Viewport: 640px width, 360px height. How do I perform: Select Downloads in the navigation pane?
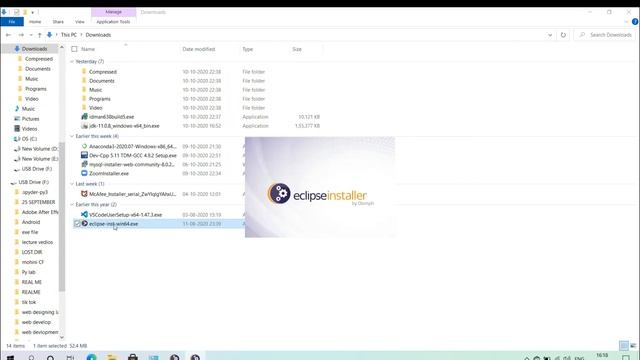[34, 49]
